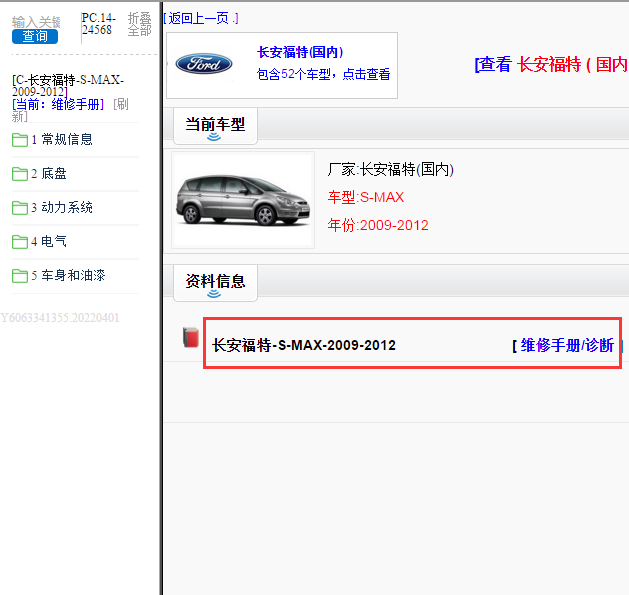Click the 输入关键 keyword input field
This screenshot has height=595, width=629.
click(x=36, y=22)
